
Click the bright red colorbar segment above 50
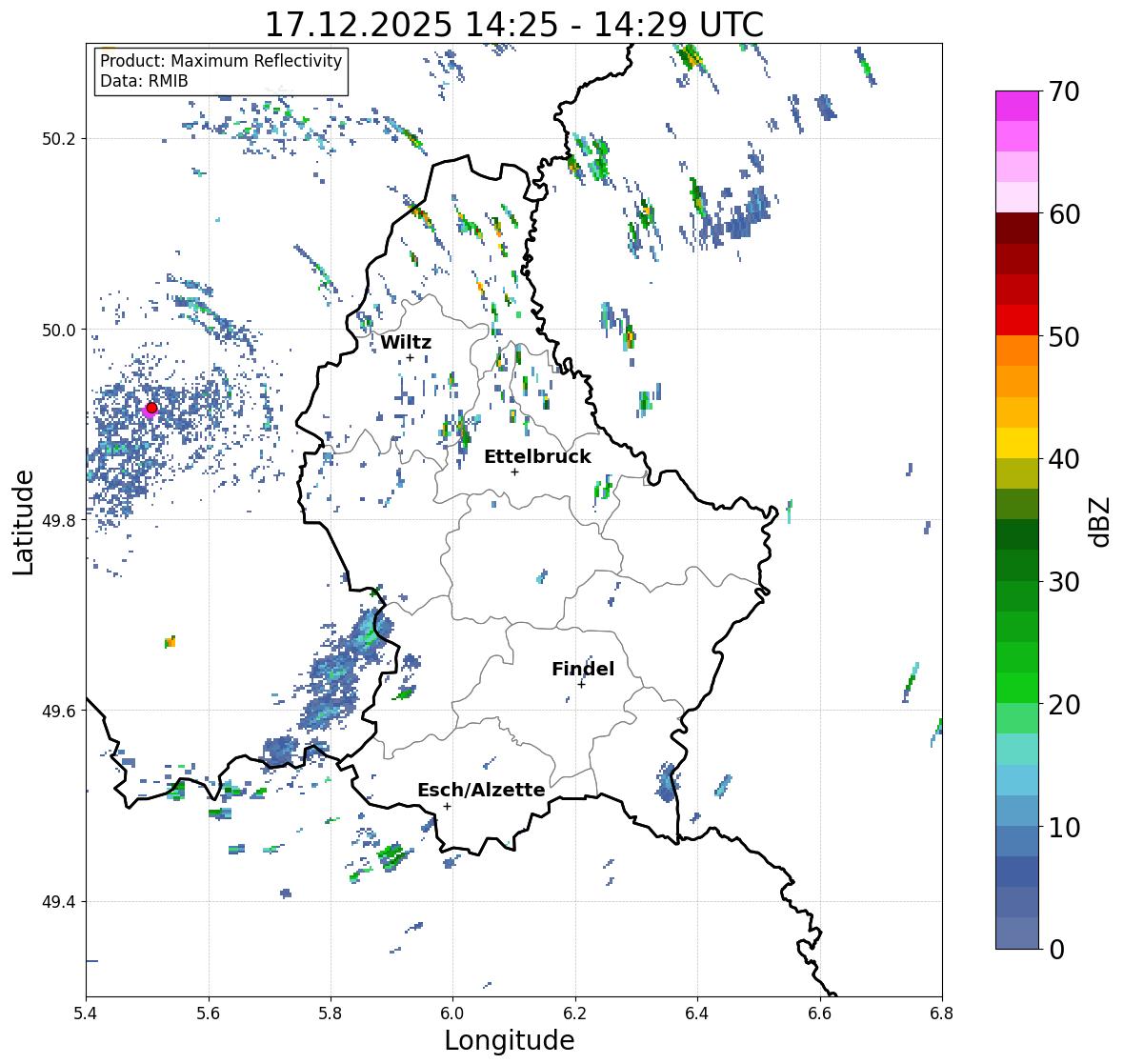[1017, 320]
